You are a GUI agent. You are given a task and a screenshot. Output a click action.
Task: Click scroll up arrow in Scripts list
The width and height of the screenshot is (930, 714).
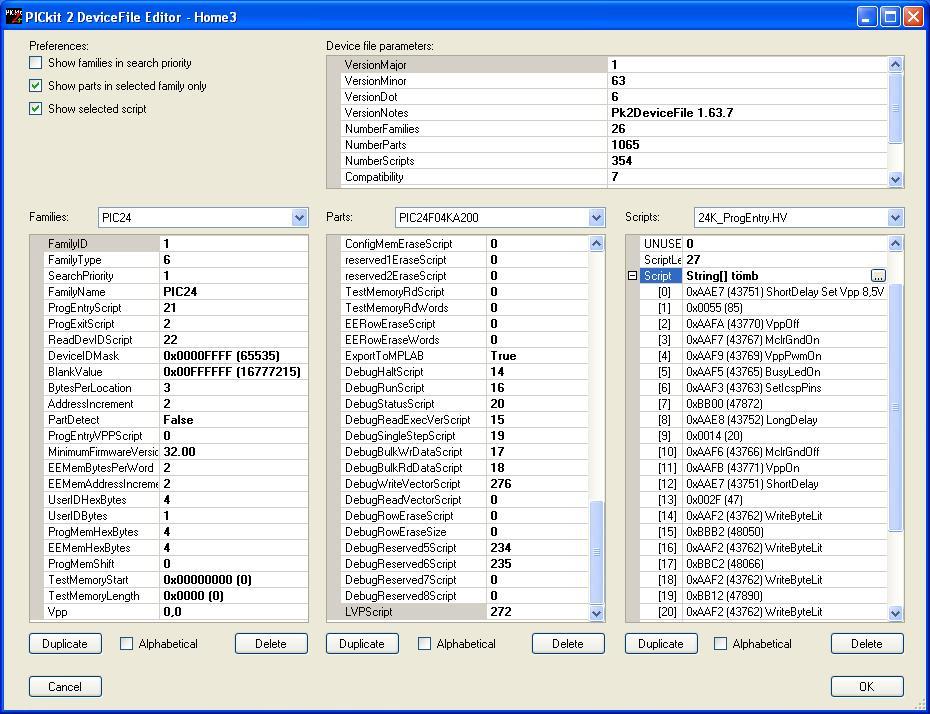[896, 243]
